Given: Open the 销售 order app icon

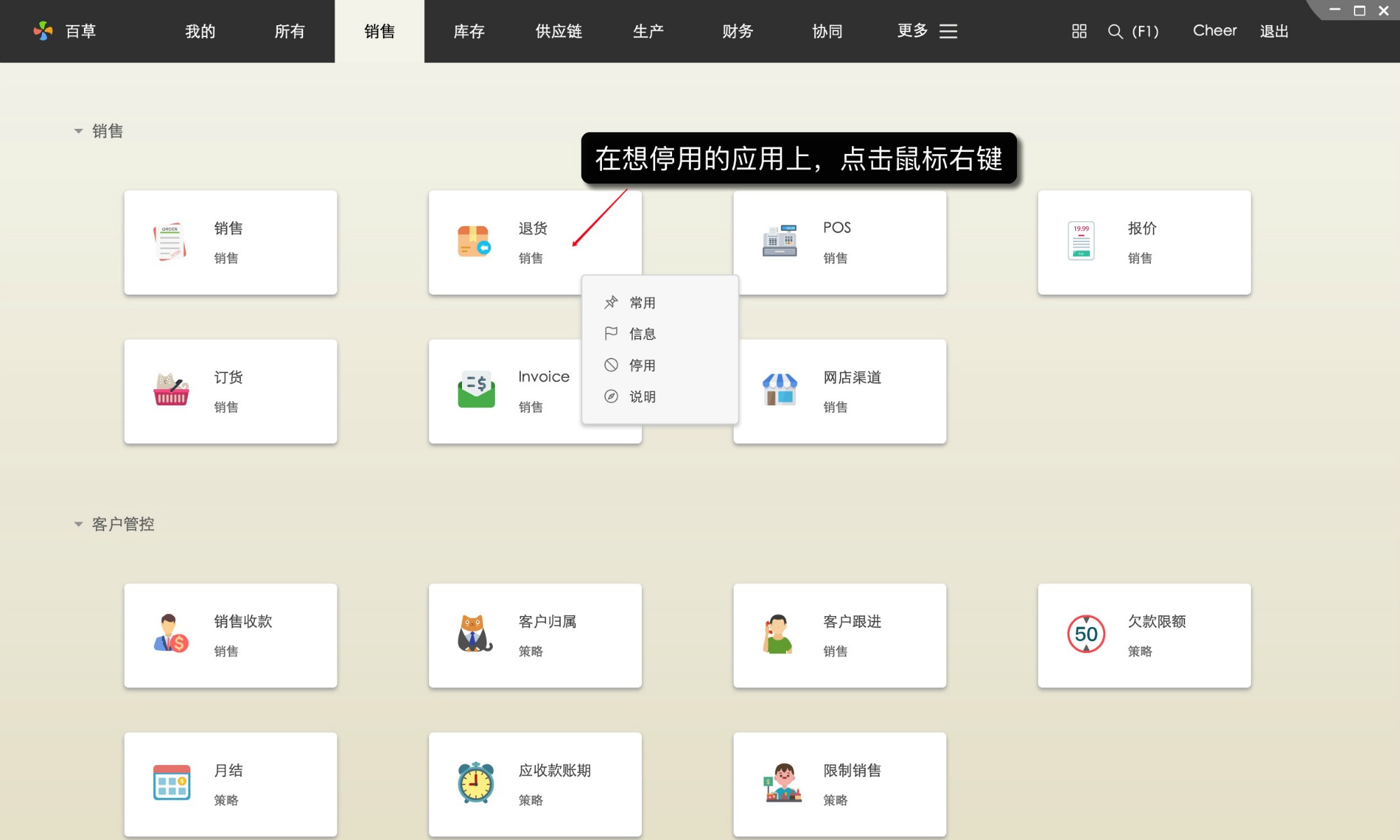Looking at the screenshot, I should (170, 242).
